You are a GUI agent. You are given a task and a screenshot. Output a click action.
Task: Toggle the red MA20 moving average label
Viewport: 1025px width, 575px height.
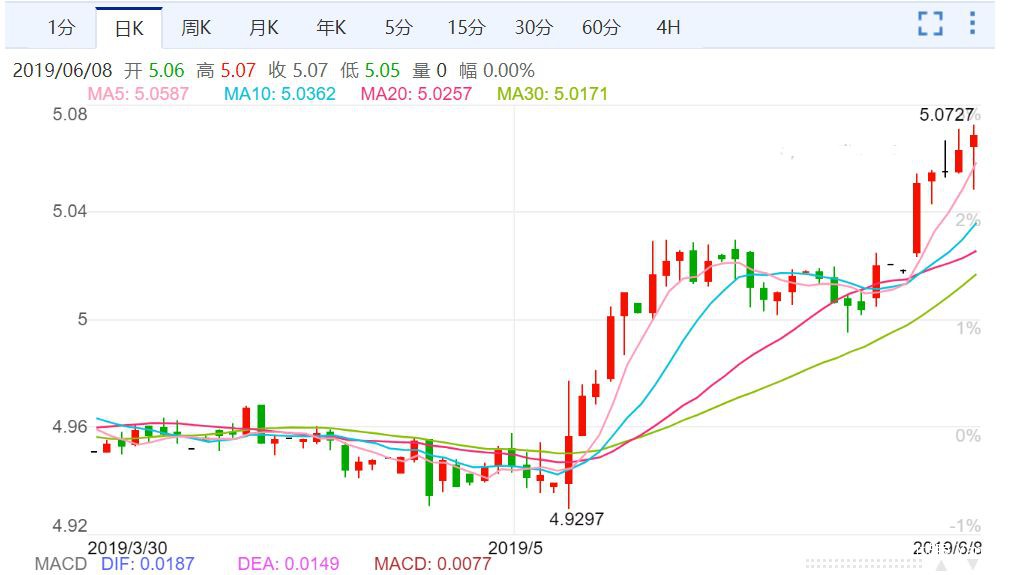pos(415,94)
